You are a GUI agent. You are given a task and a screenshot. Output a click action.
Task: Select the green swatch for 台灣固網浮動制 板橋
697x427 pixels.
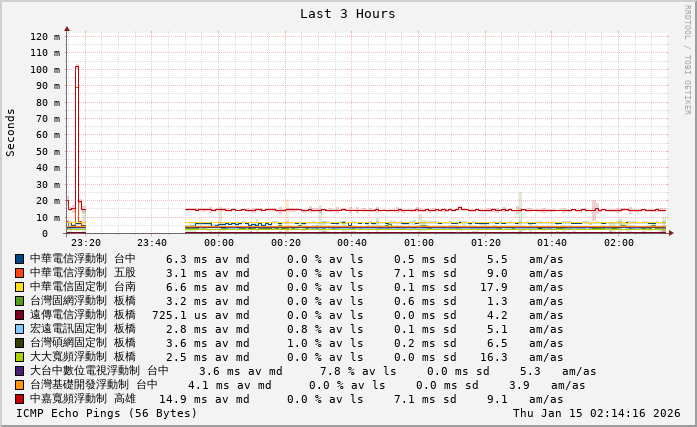click(x=19, y=301)
